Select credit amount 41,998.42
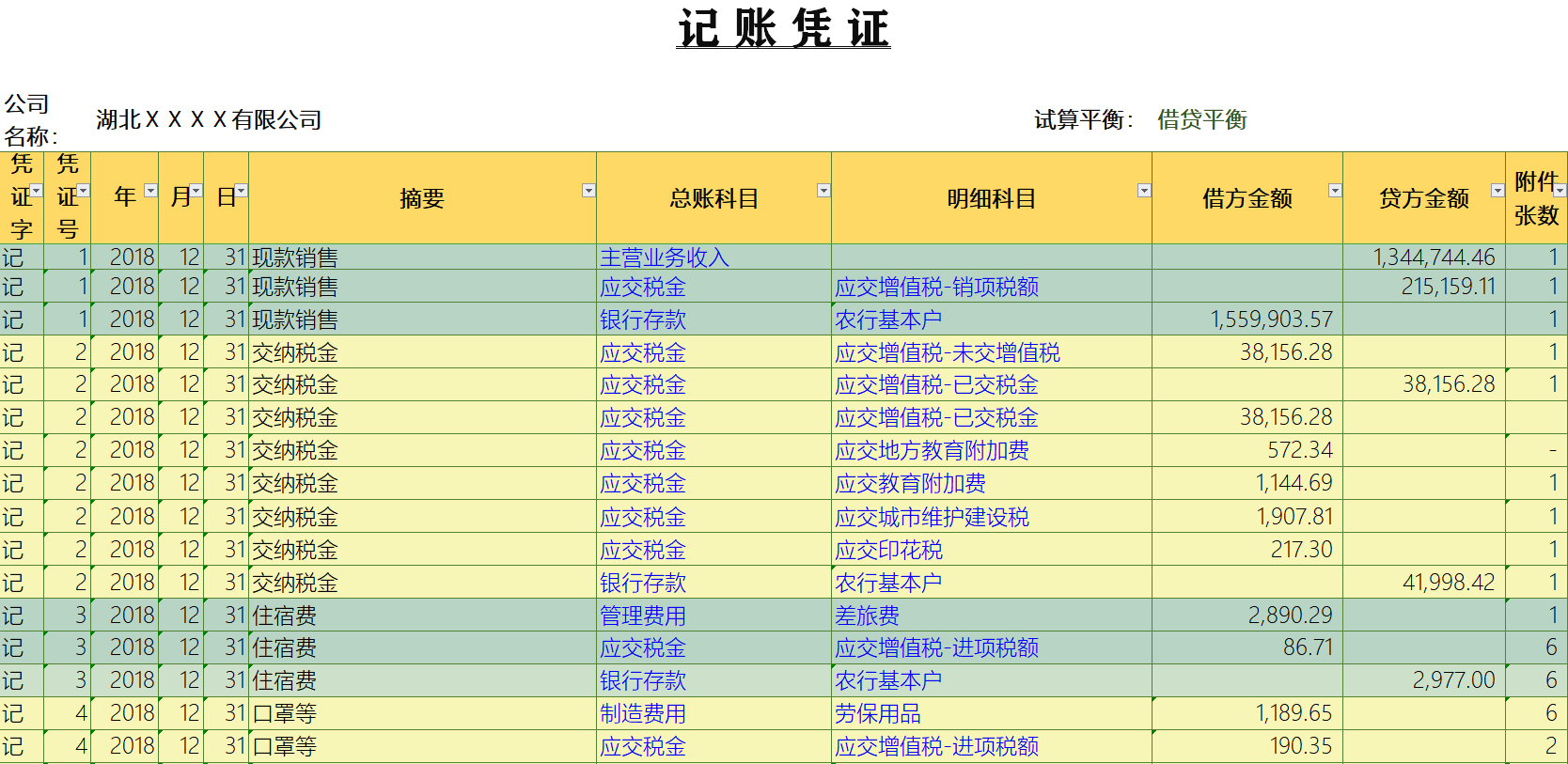 pos(1448,583)
